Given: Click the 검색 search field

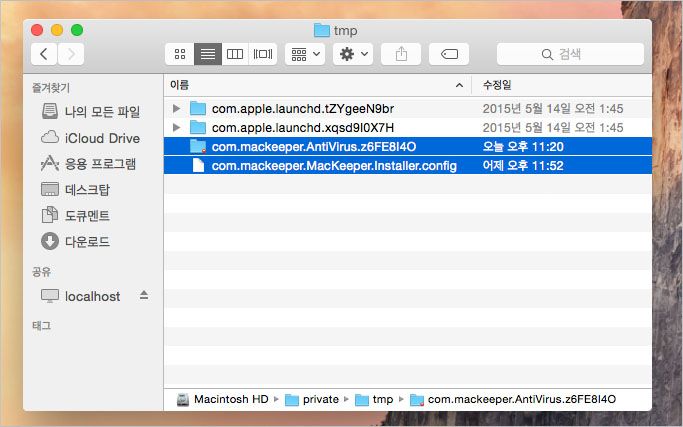Looking at the screenshot, I should tap(570, 54).
